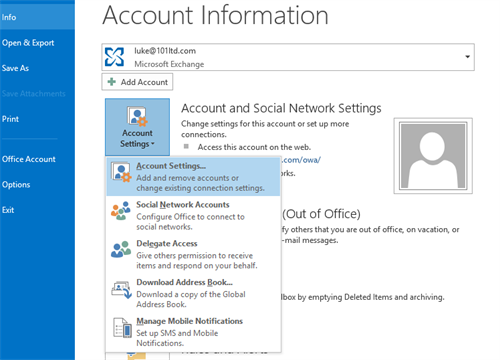The width and height of the screenshot is (500, 360).
Task: Toggle the Account Settings dropdown button
Action: click(137, 127)
